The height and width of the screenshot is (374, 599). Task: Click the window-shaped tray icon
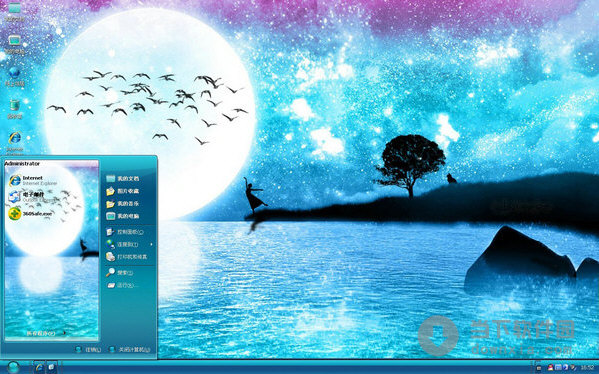point(558,368)
